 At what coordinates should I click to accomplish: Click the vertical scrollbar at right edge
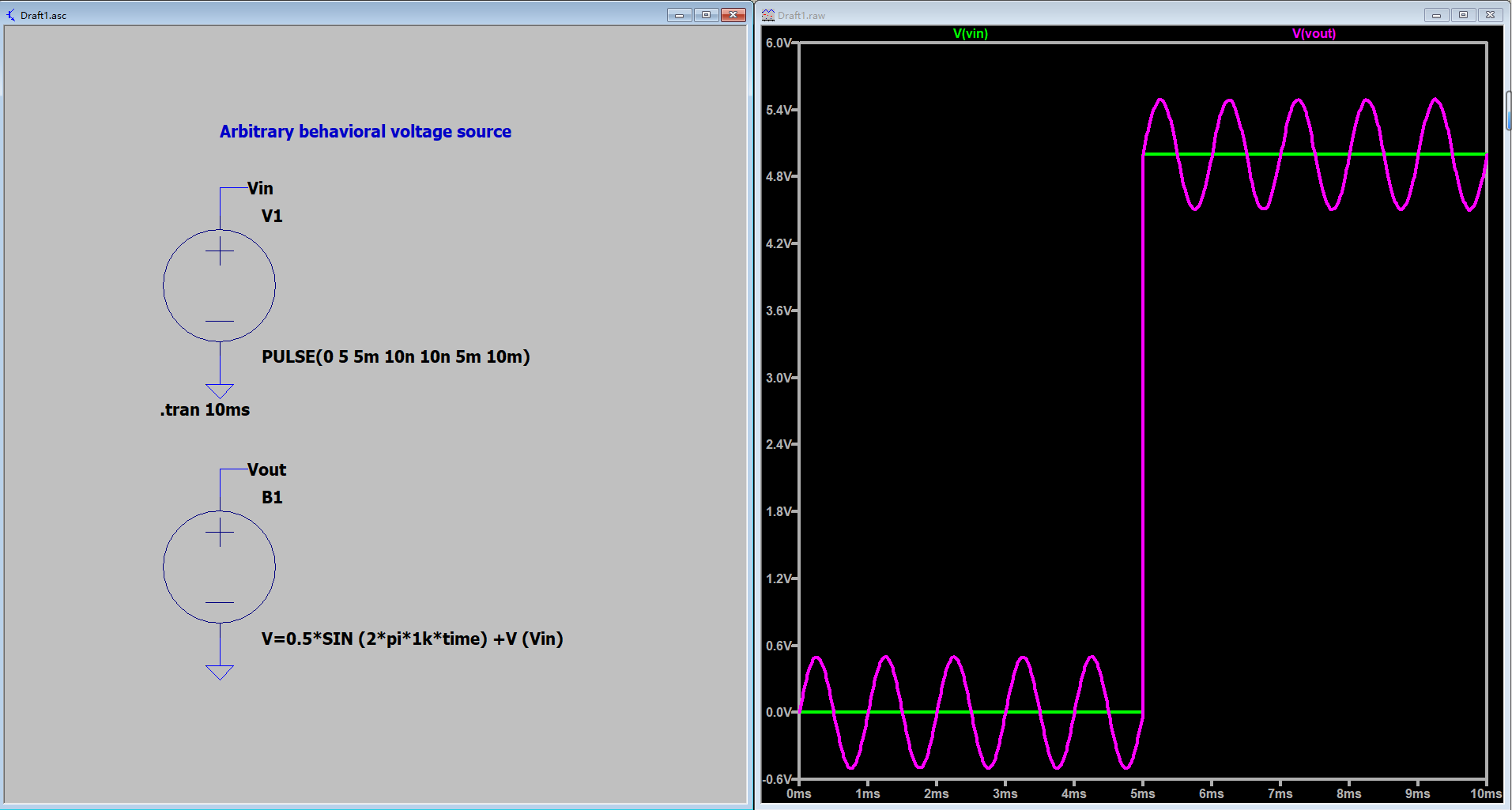coord(1508,111)
